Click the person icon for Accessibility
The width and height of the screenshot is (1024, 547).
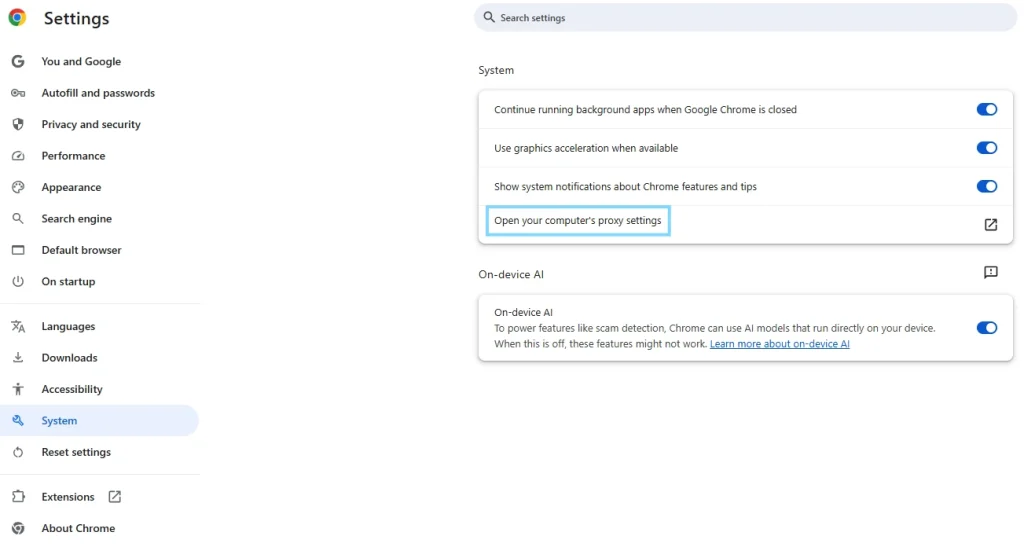pos(18,389)
